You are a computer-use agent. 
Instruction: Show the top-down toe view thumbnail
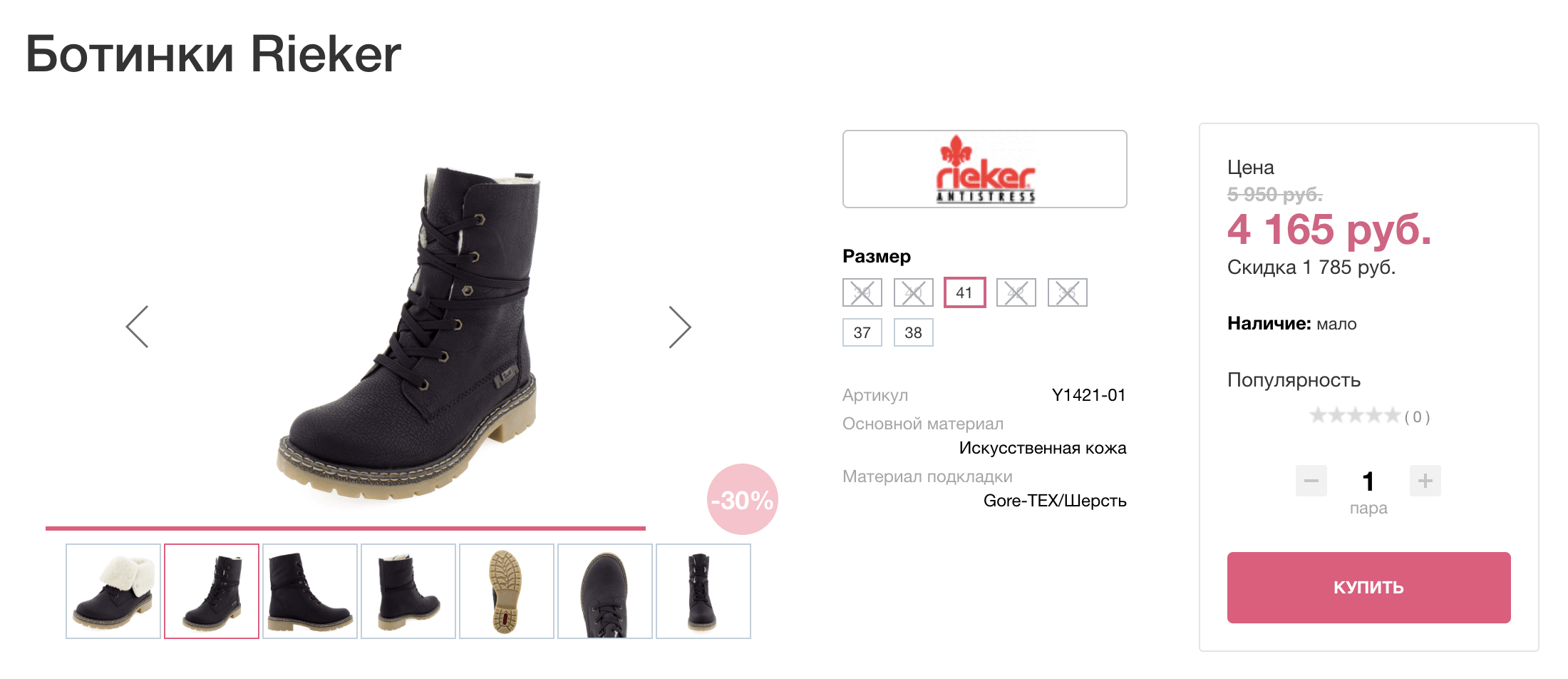click(605, 591)
